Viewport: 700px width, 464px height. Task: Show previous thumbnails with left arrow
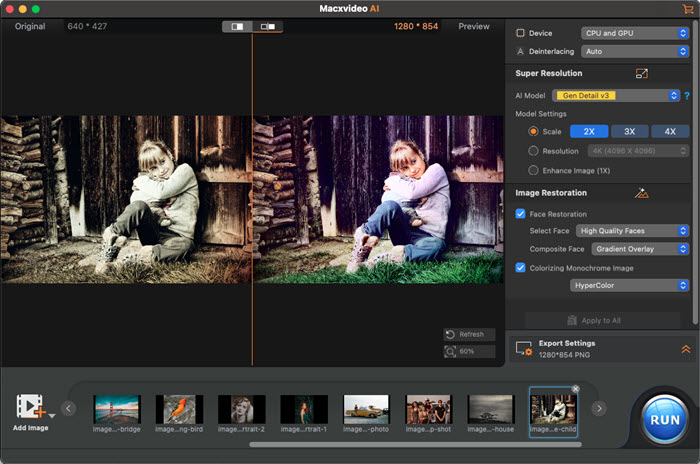[x=68, y=408]
